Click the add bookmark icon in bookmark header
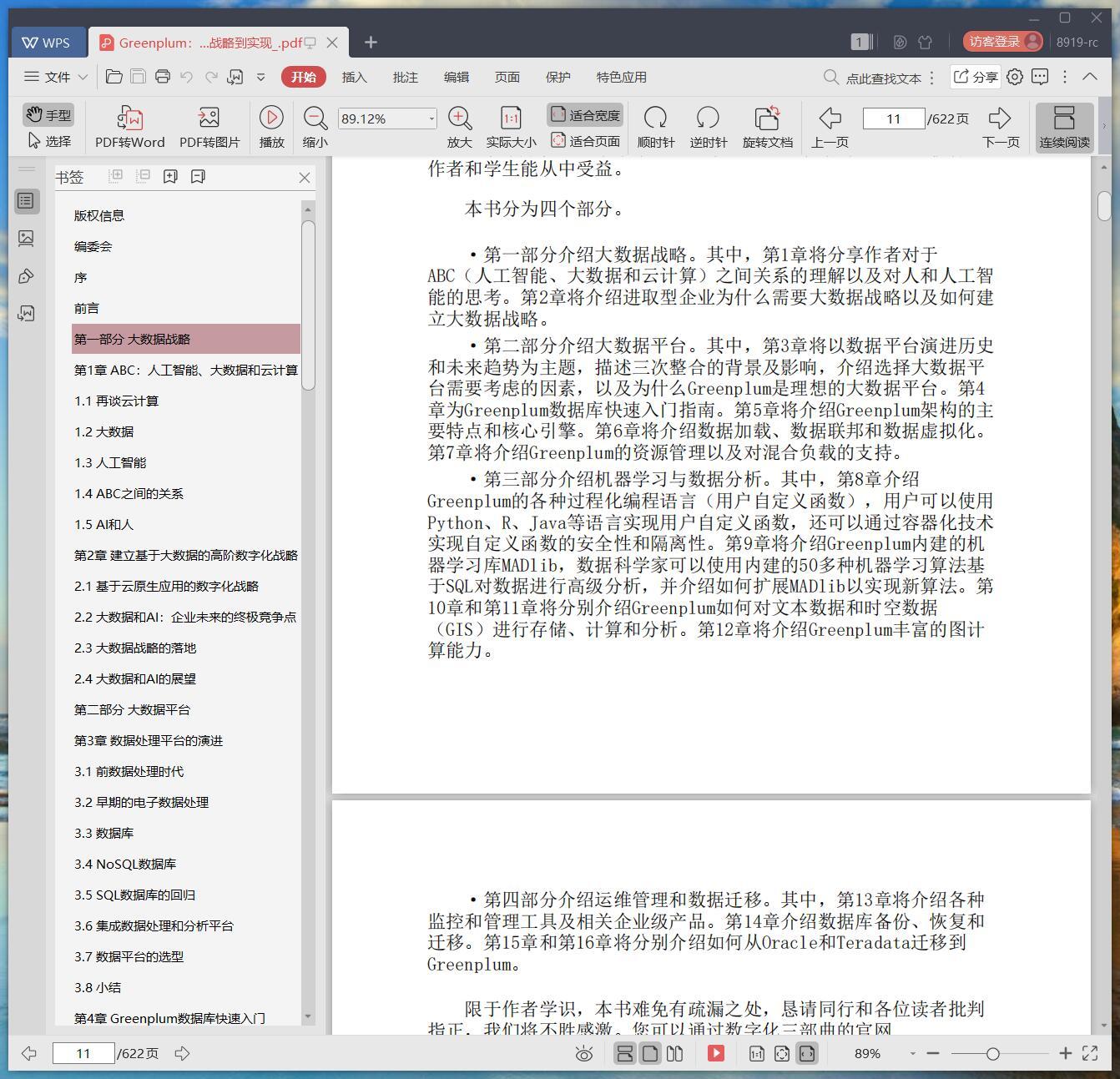Image resolution: width=1120 pixels, height=1079 pixels. 170,177
